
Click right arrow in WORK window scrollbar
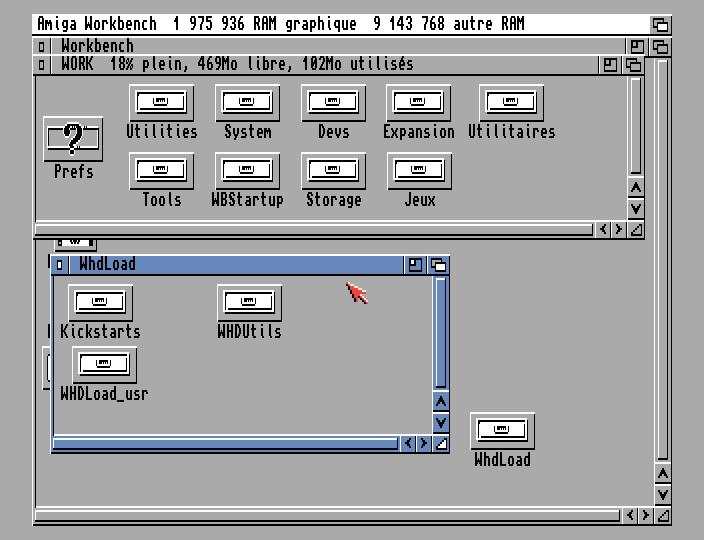coord(618,229)
